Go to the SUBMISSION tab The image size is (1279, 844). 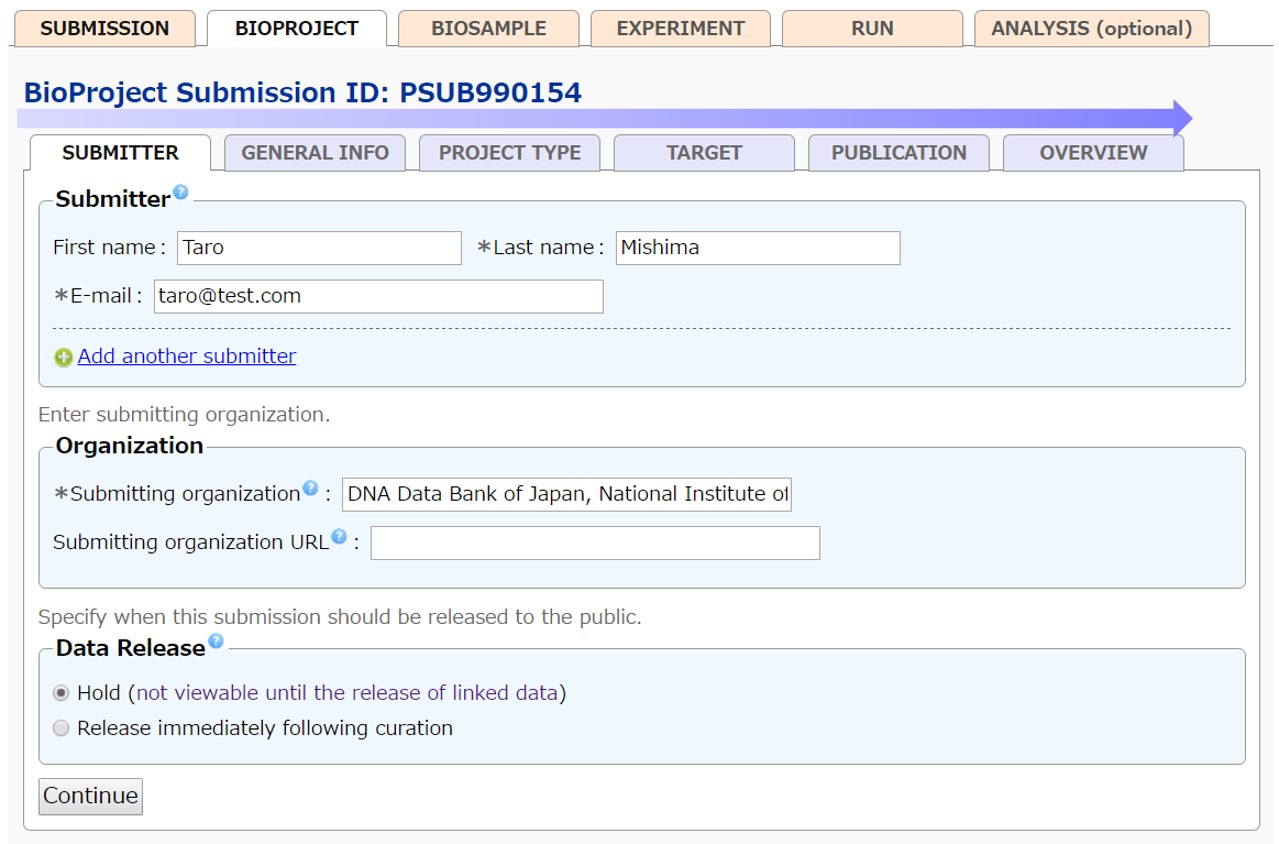(104, 29)
